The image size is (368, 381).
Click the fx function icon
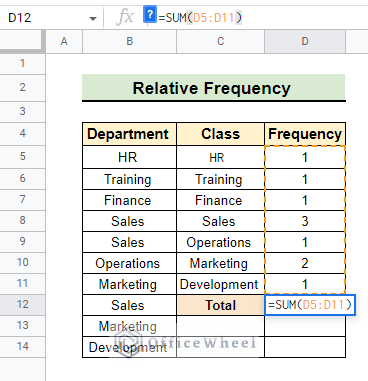click(125, 17)
